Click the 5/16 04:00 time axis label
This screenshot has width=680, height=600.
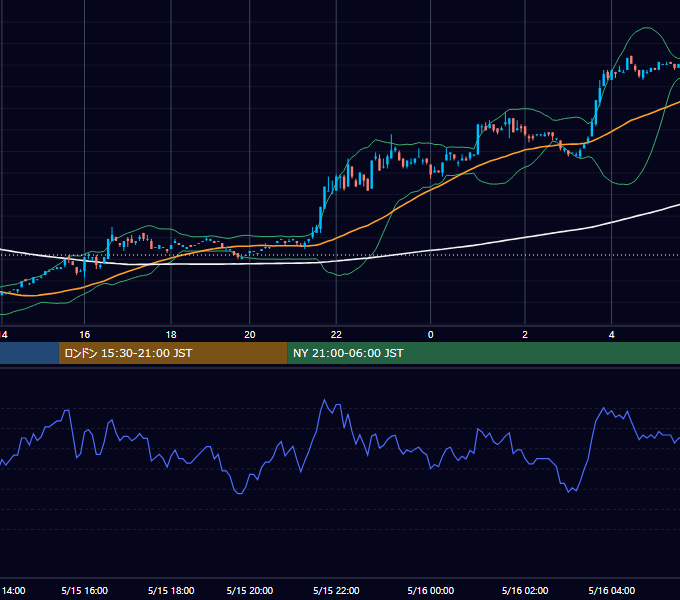[611, 590]
